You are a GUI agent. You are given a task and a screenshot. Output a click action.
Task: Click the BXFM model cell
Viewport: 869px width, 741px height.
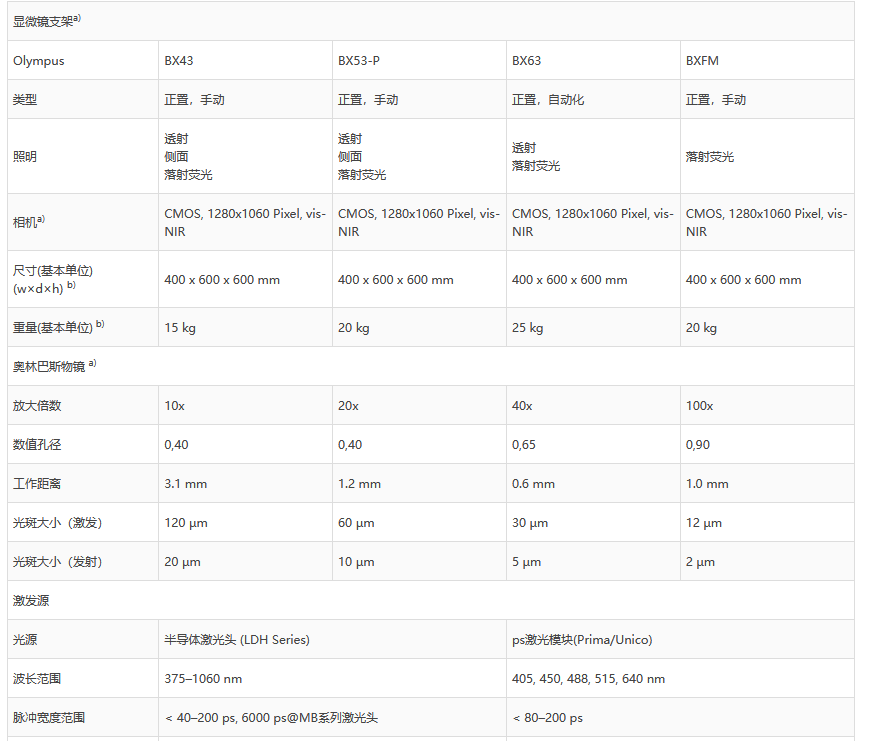702,60
